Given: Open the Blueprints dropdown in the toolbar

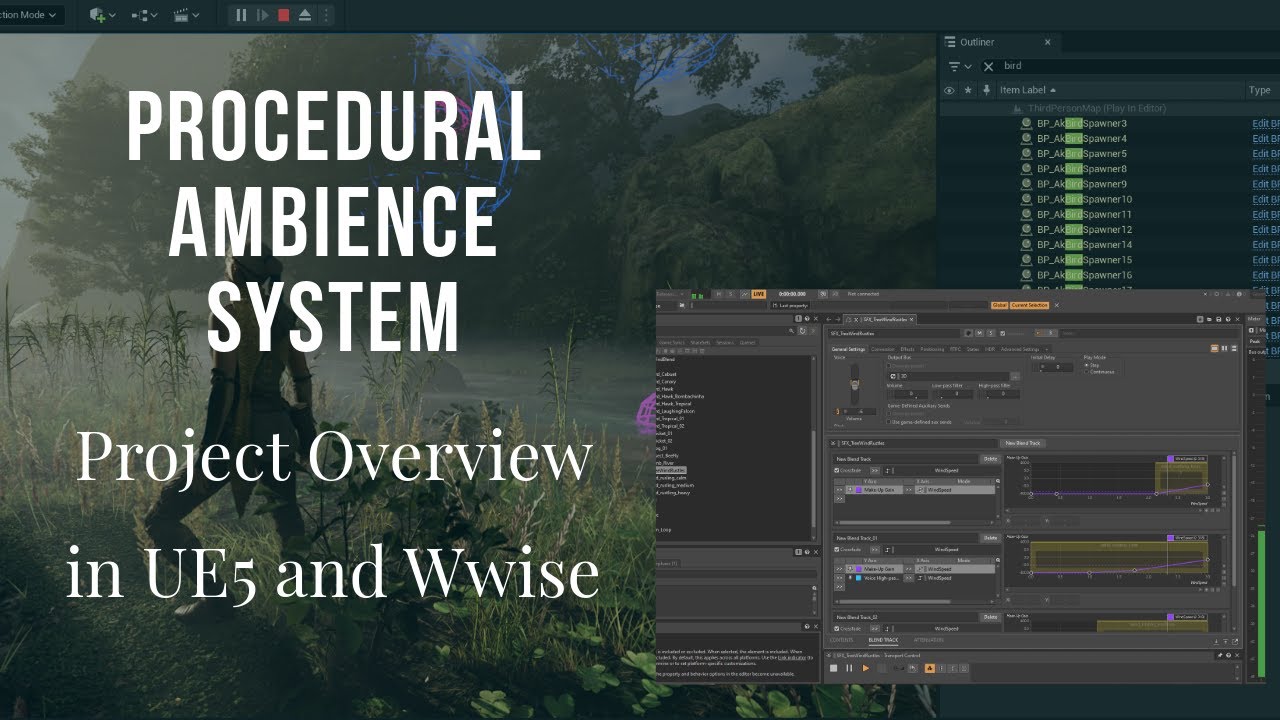Looking at the screenshot, I should click(x=144, y=15).
